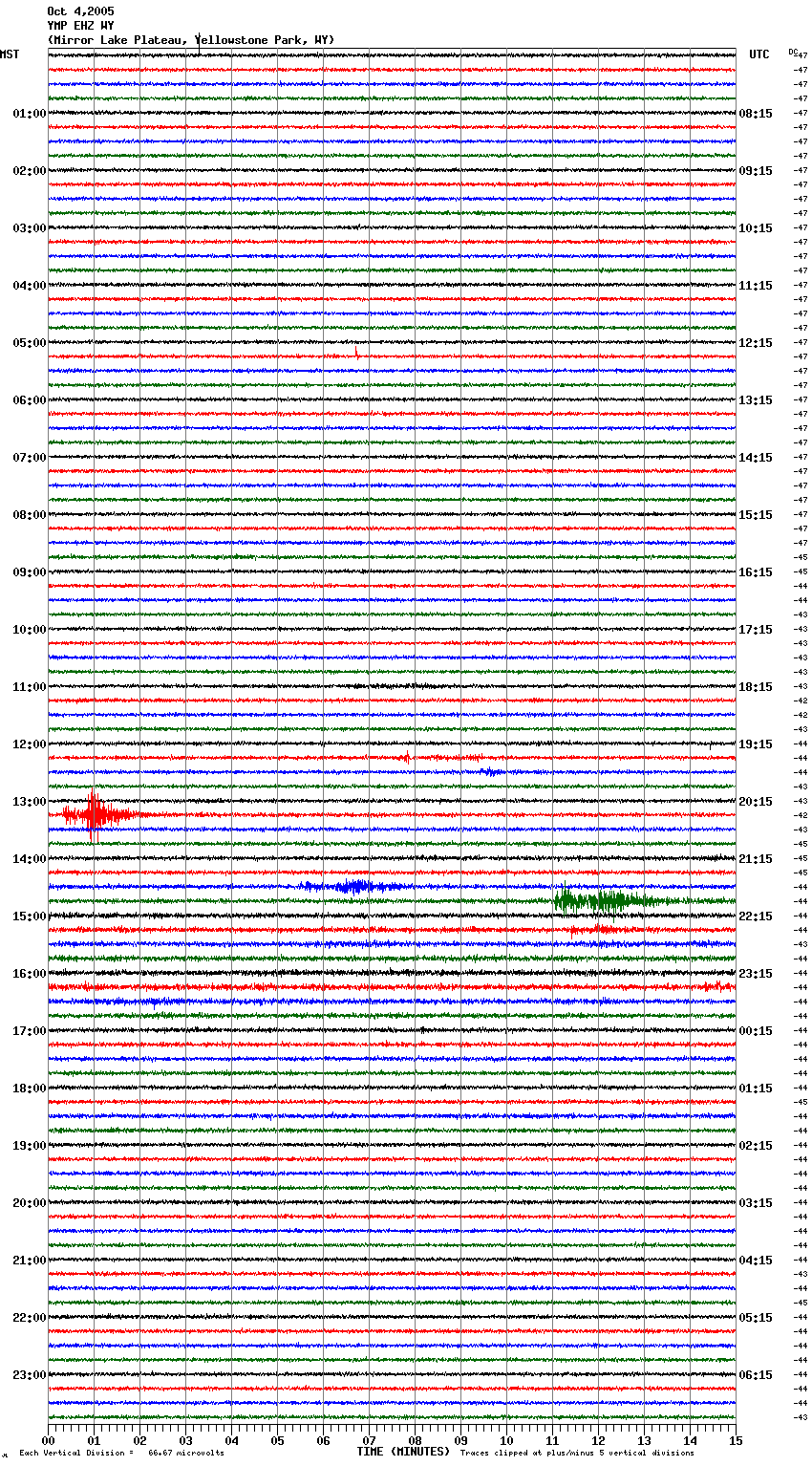Click the '18:15' UTC time label
Viewport: 812px width, 1466px height.
(756, 687)
